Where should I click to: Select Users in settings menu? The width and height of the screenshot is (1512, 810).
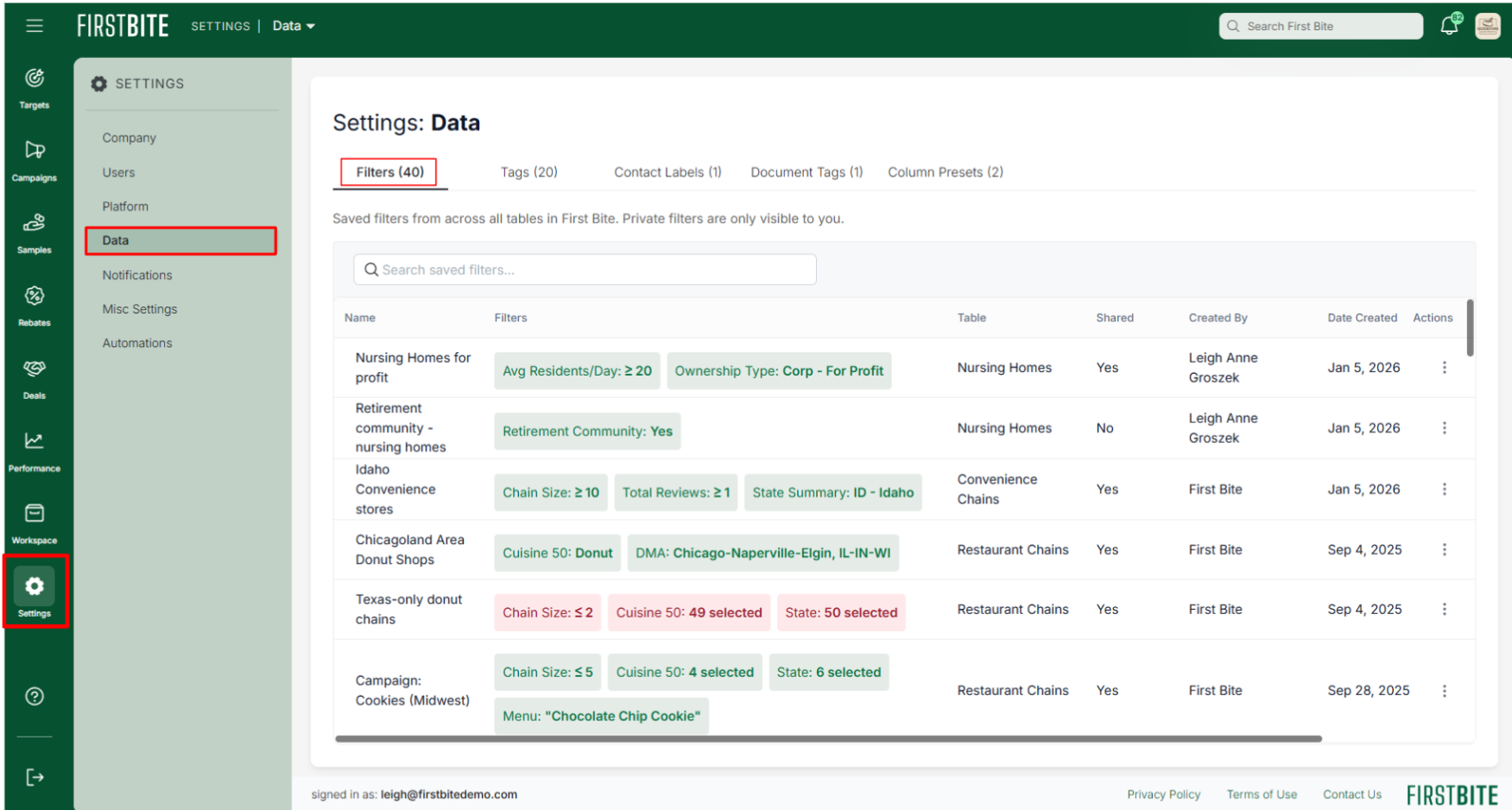pos(119,172)
